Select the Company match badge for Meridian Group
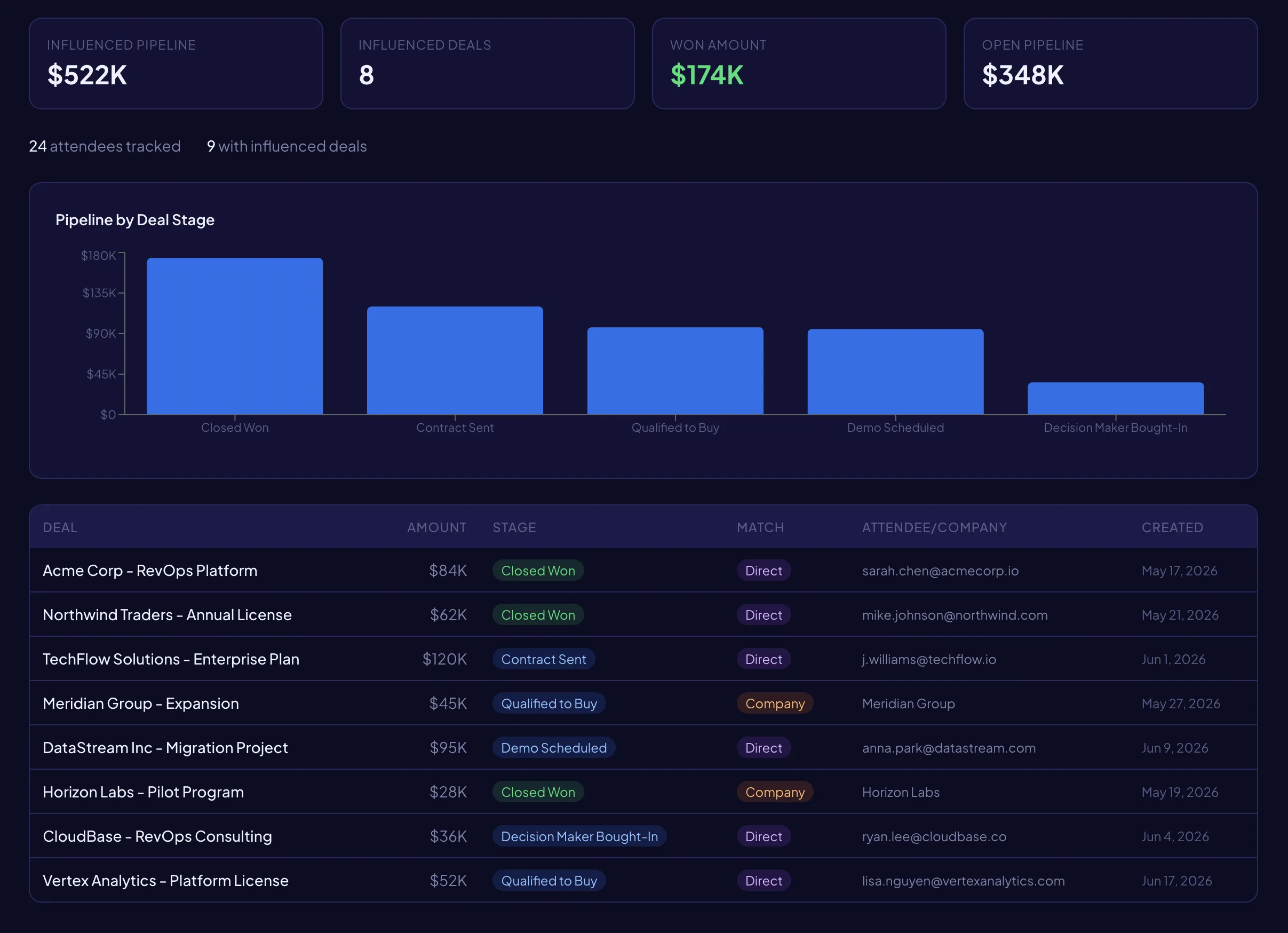Screen dimensions: 1288x933 pos(775,703)
